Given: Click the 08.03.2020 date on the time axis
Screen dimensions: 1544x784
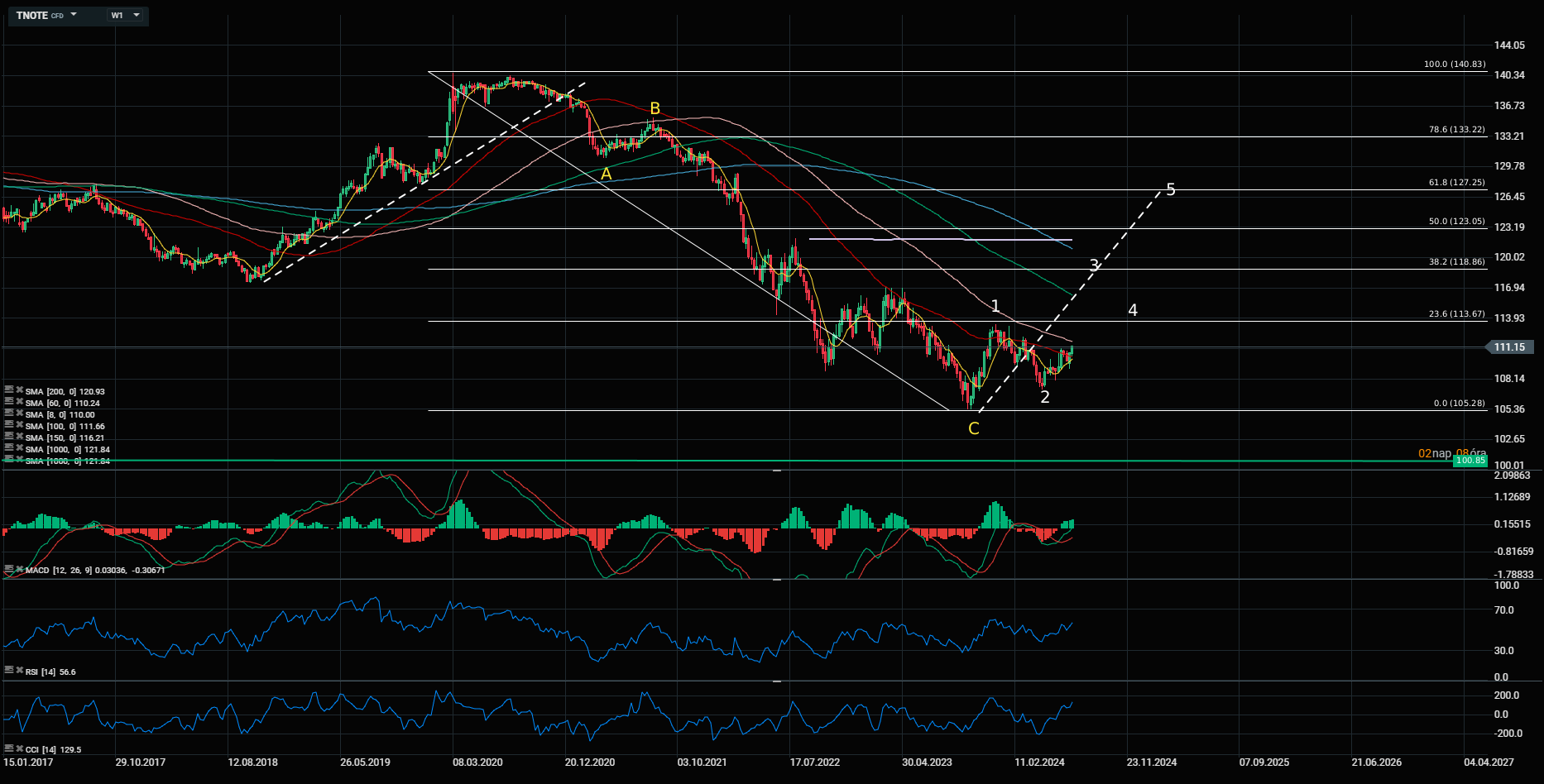Looking at the screenshot, I should click(478, 762).
